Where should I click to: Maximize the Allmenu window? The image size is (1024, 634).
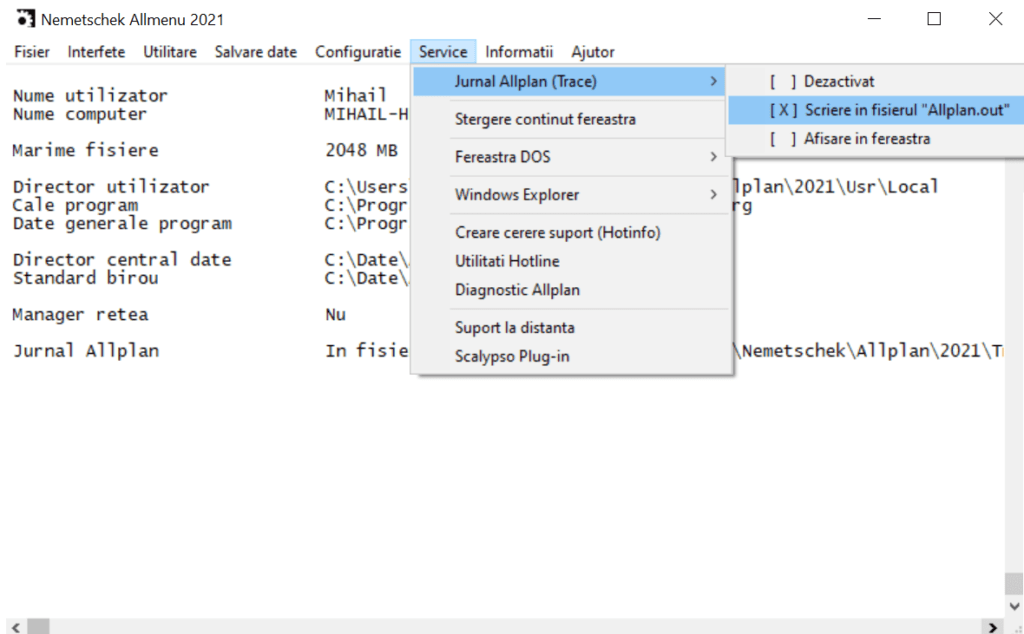pyautogui.click(x=935, y=19)
